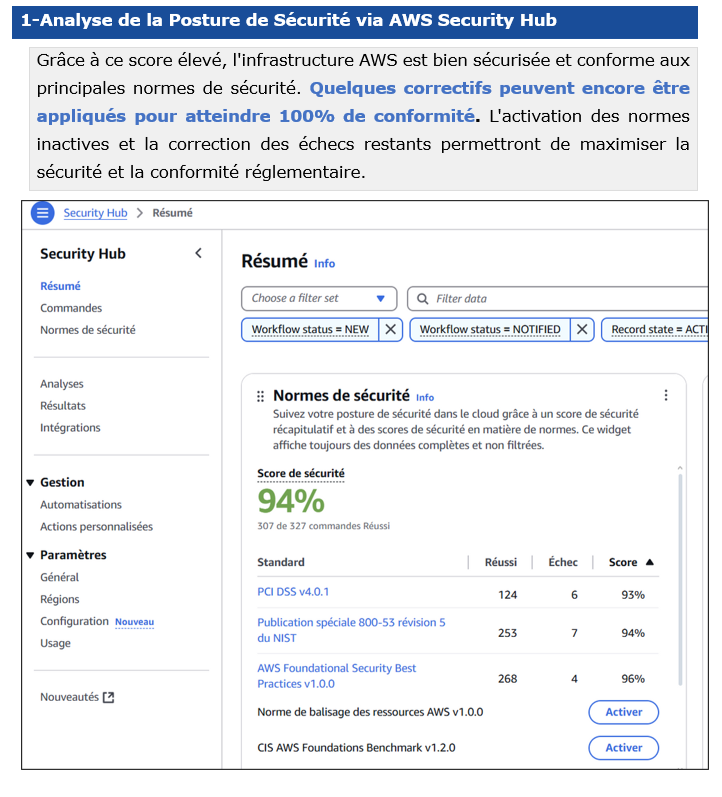Open Actions personnalisées under Gestion

click(97, 527)
